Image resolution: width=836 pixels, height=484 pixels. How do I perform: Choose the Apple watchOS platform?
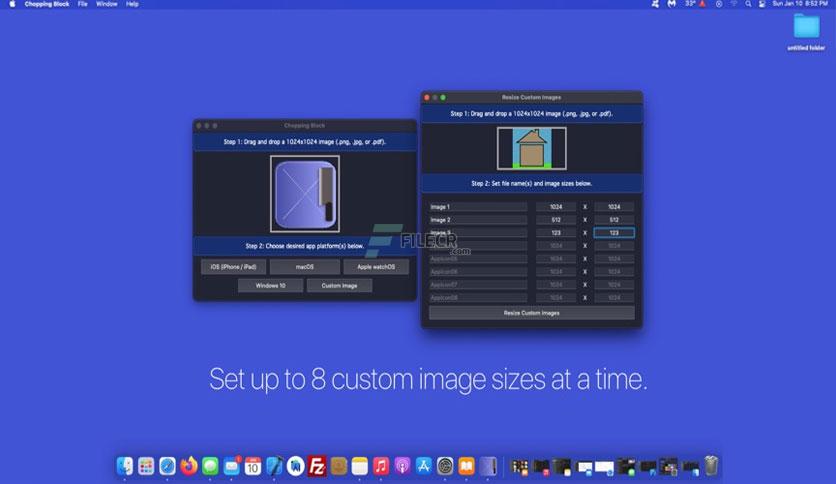coord(376,267)
